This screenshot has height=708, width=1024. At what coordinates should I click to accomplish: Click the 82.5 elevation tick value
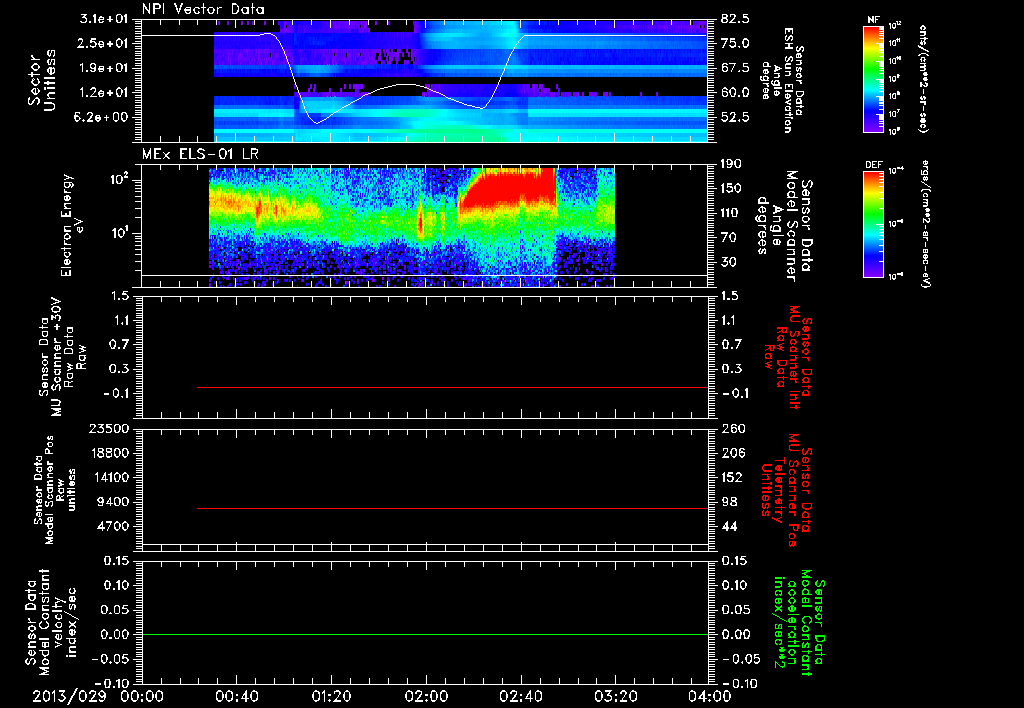click(735, 19)
